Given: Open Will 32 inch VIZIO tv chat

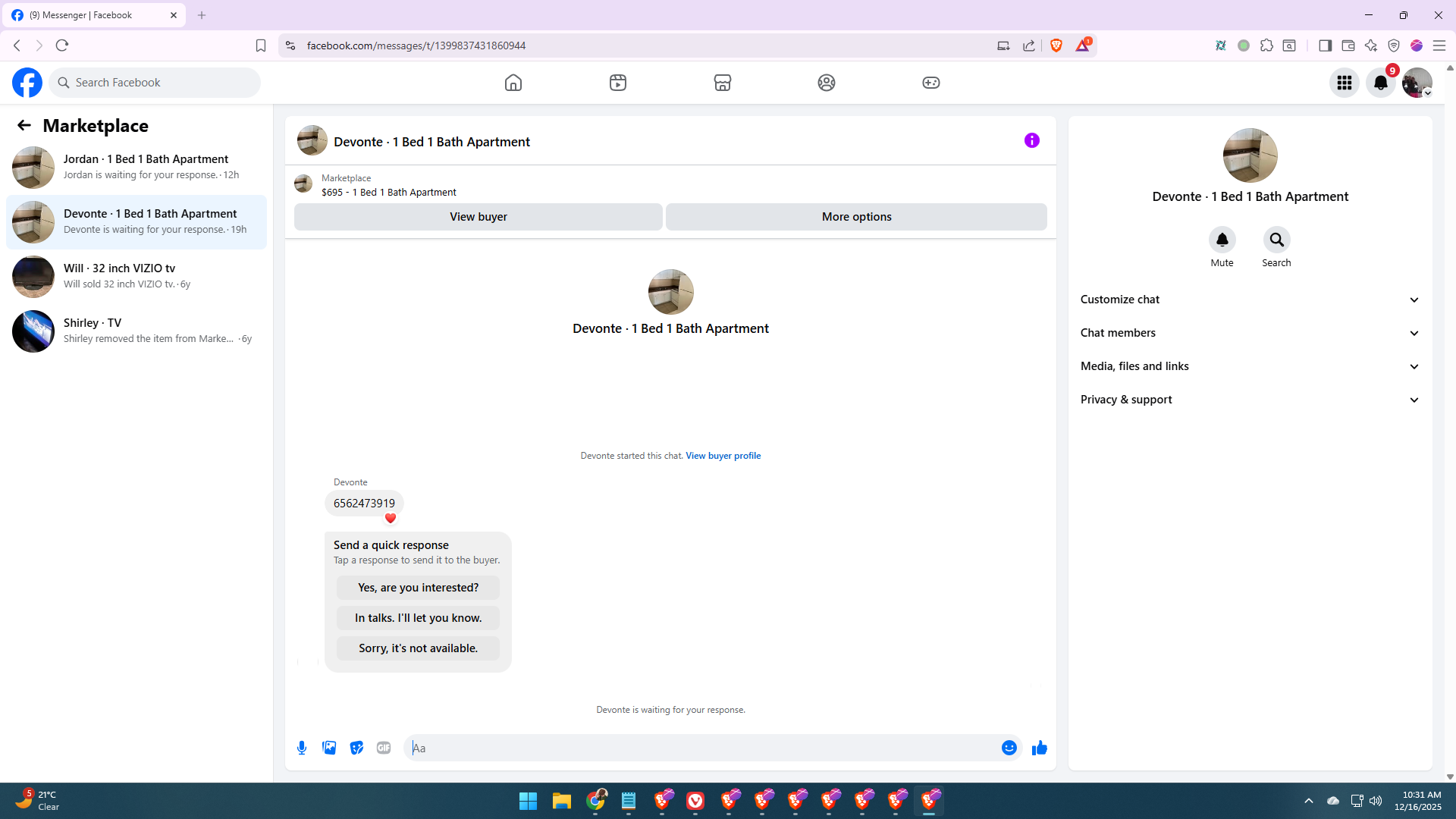Looking at the screenshot, I should pos(136,276).
